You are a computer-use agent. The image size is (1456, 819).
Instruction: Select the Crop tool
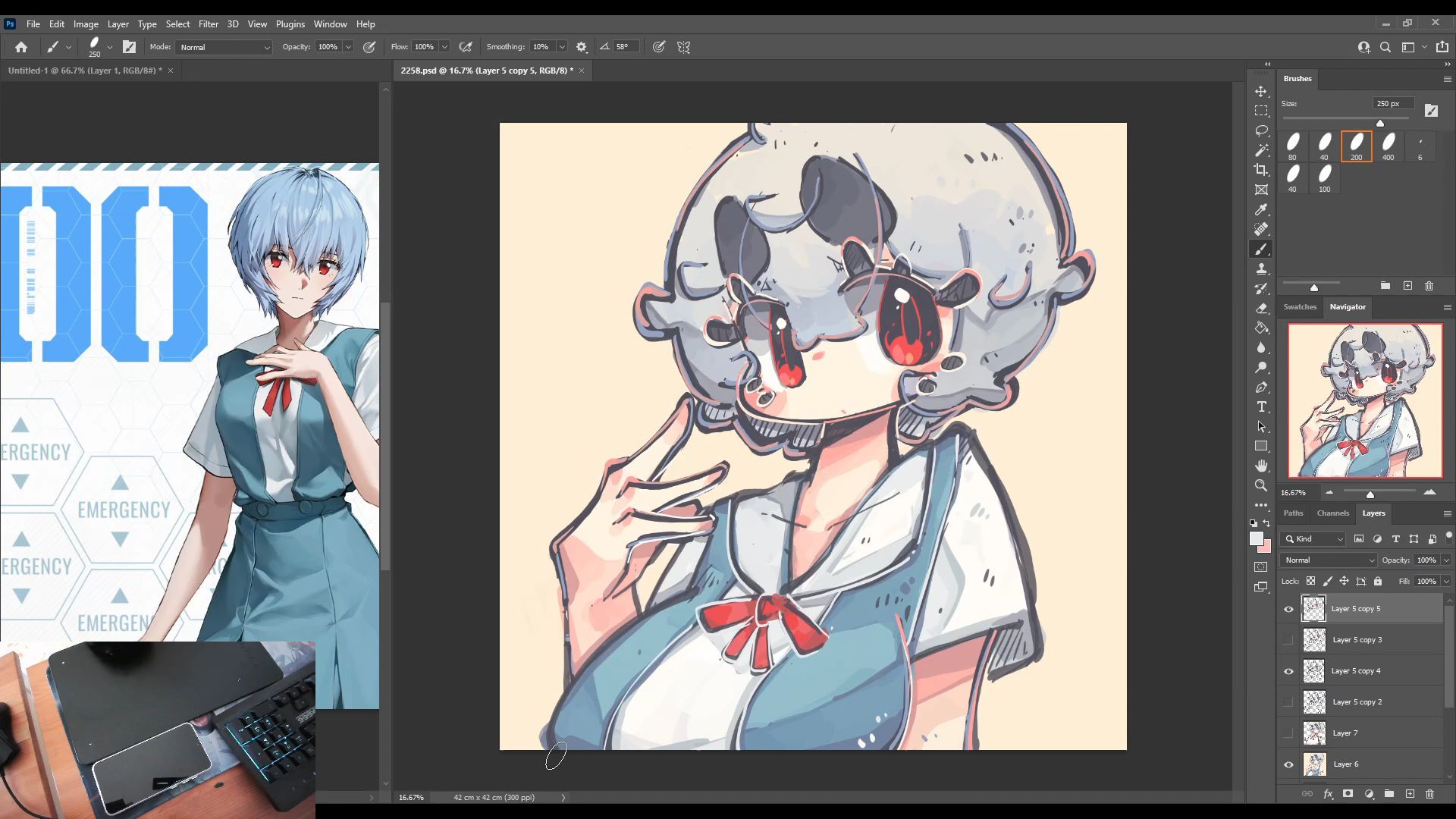coord(1261,170)
